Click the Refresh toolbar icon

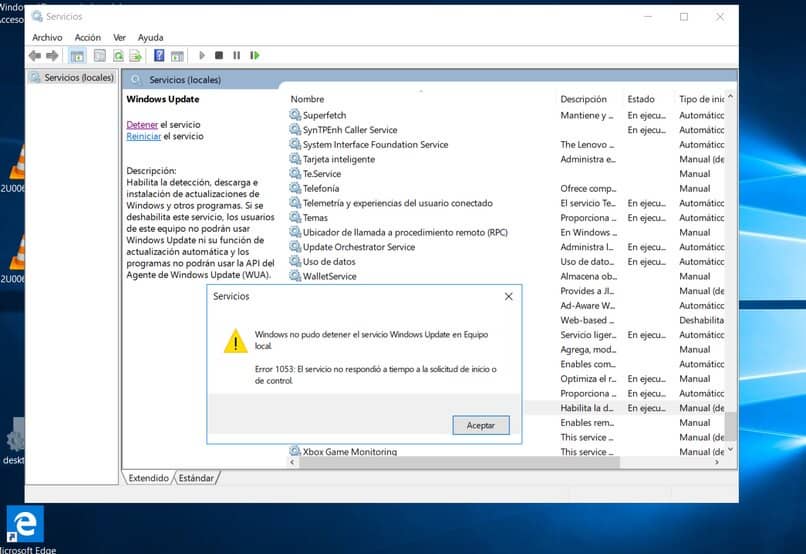click(119, 56)
